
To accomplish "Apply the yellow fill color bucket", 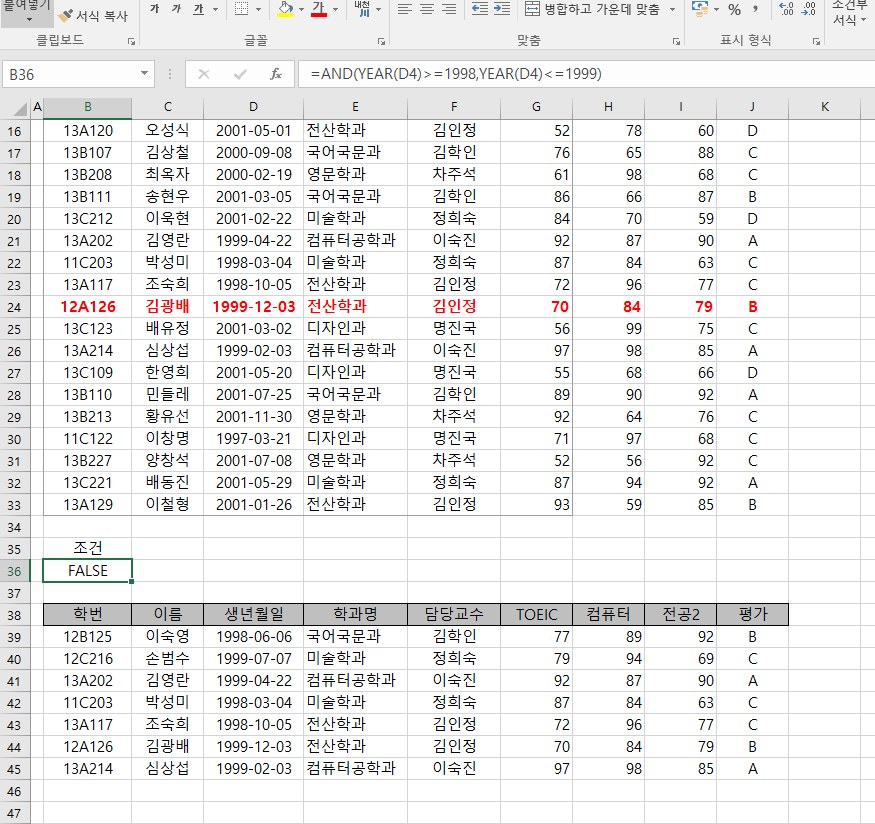I will point(284,9).
